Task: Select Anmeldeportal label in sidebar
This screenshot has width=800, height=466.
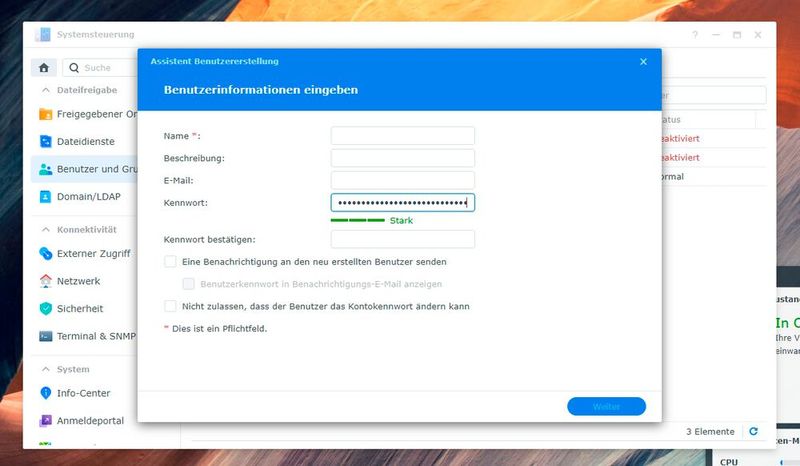Action: click(90, 421)
